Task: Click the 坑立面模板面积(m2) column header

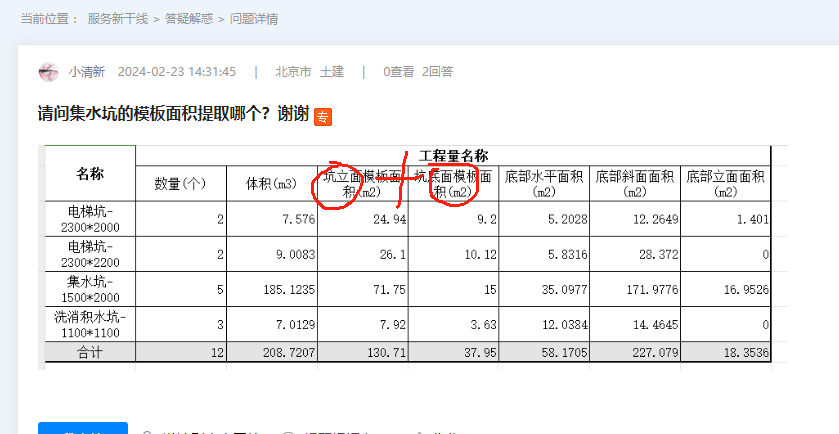Action: coord(363,184)
